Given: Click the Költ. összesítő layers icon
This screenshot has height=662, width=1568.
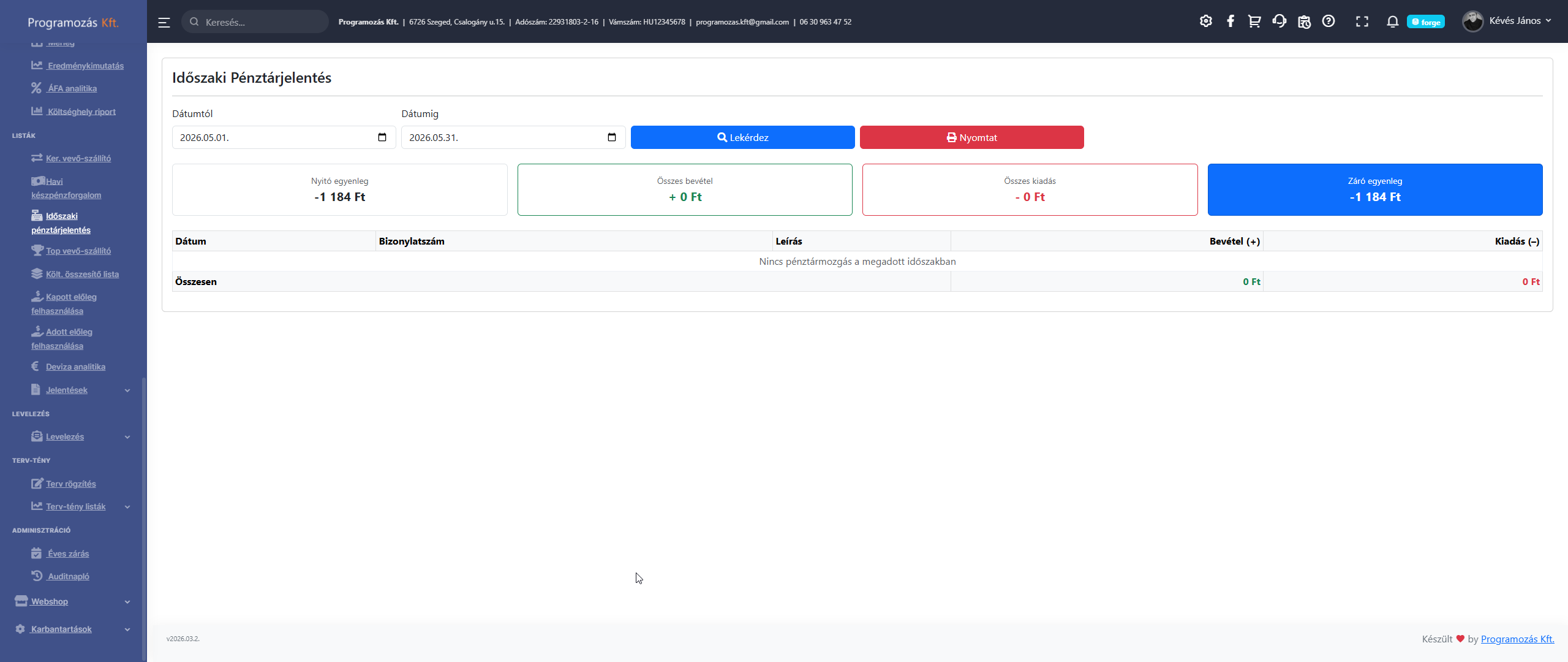Looking at the screenshot, I should [37, 273].
